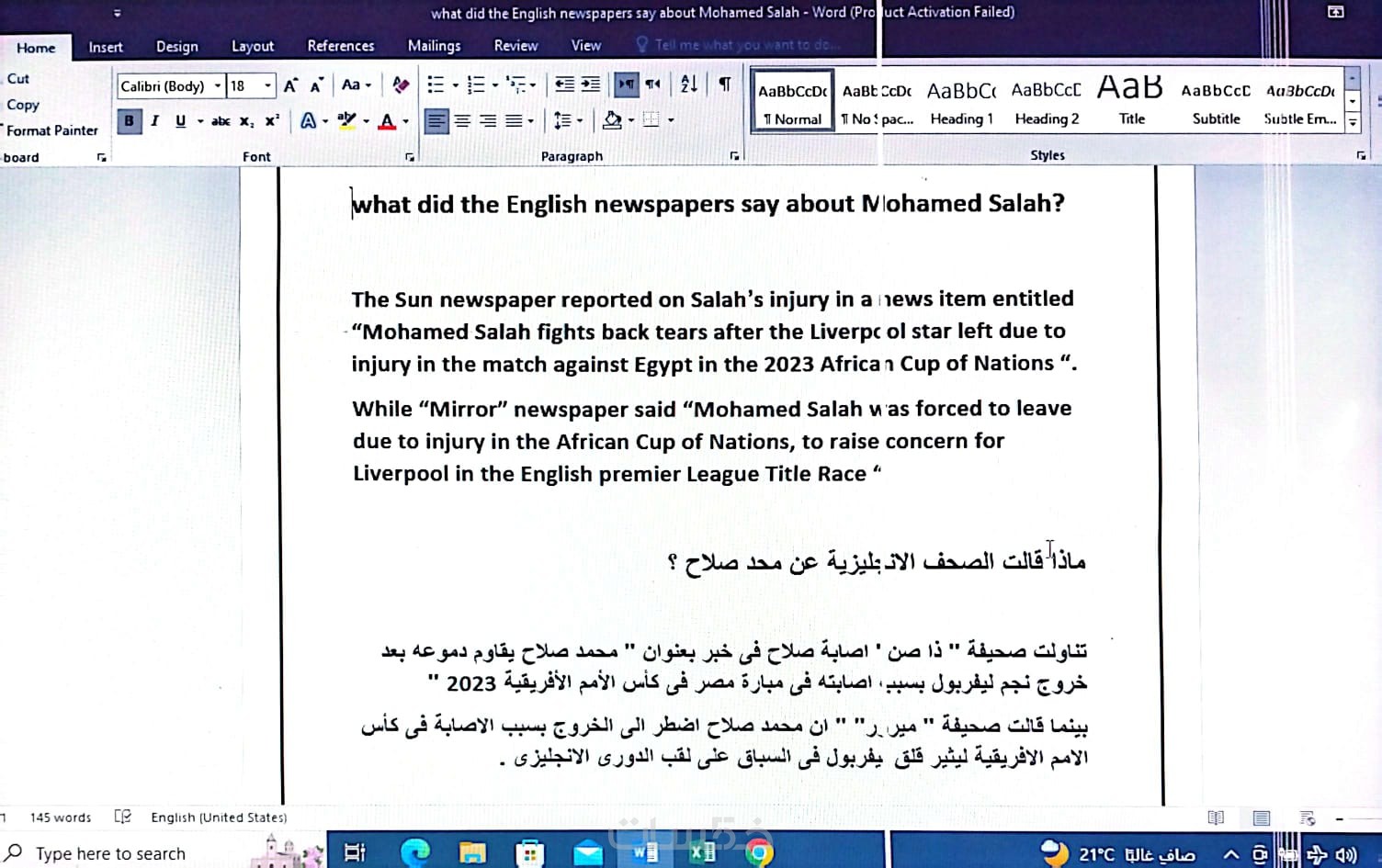Switch to Web Layout view icon
This screenshot has height=868, width=1382.
pos(1308,817)
